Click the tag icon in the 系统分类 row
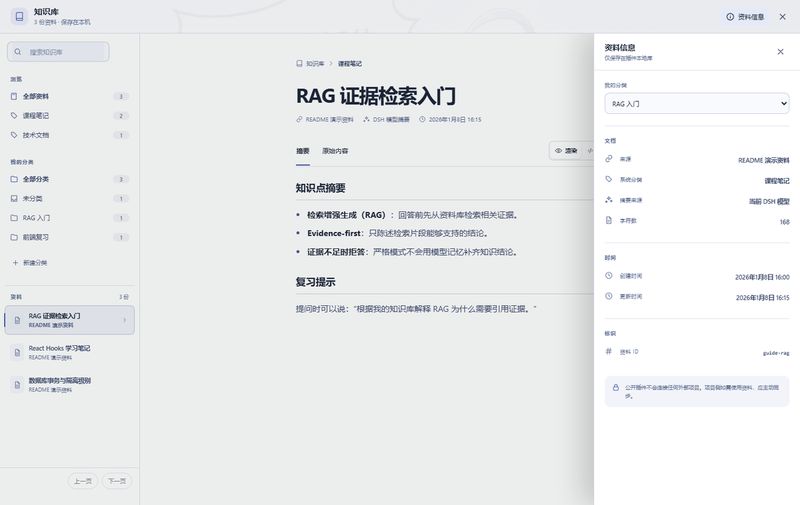Screen dimensions: 800x505 (609, 180)
